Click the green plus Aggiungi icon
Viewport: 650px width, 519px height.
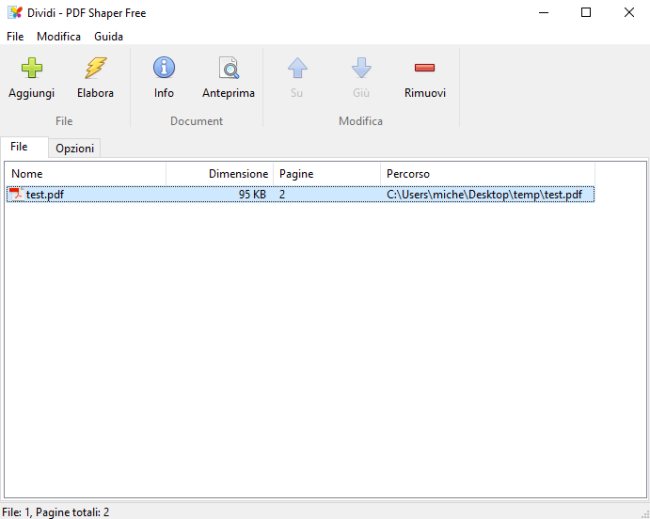(x=32, y=68)
